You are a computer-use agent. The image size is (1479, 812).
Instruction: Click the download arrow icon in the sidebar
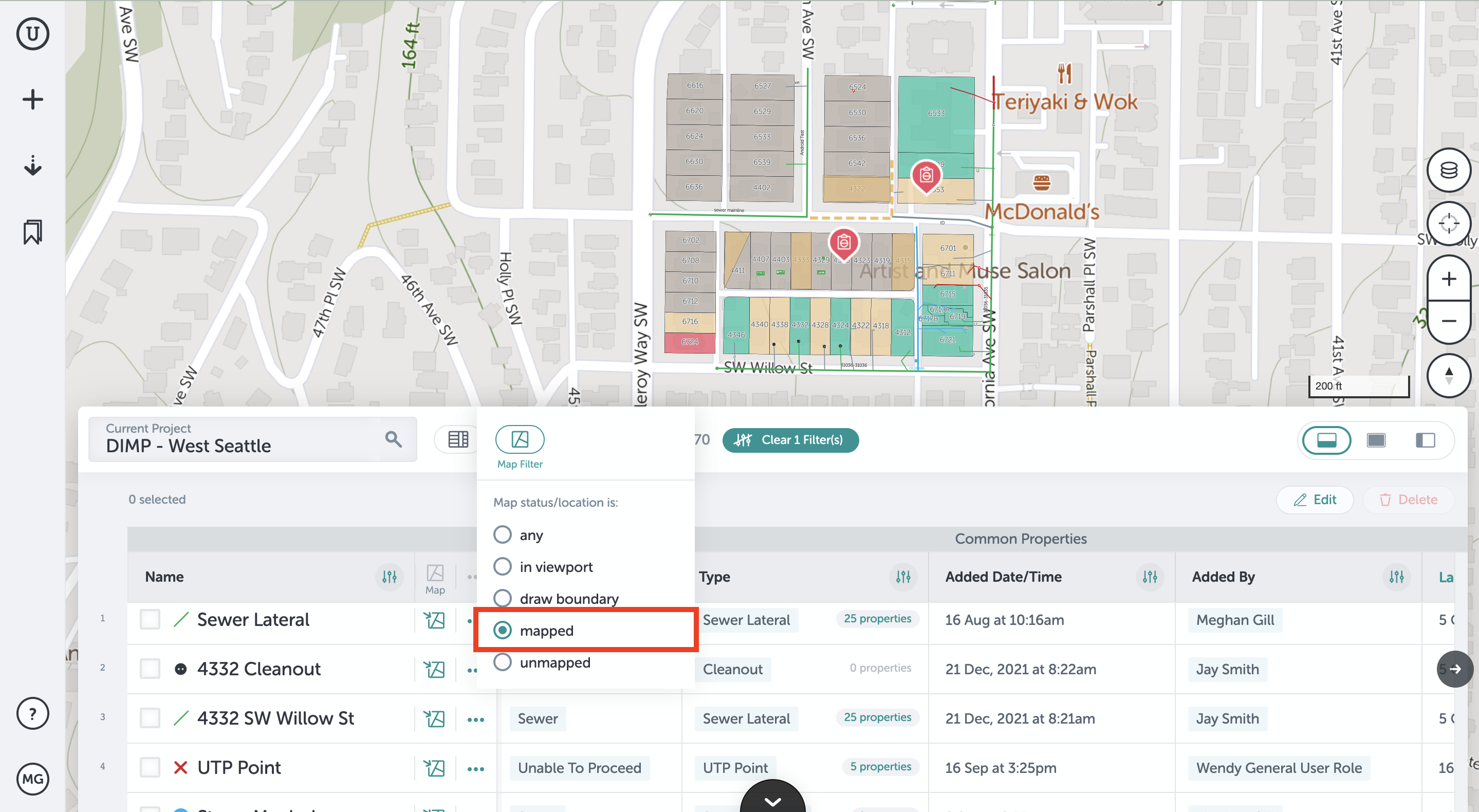click(33, 166)
